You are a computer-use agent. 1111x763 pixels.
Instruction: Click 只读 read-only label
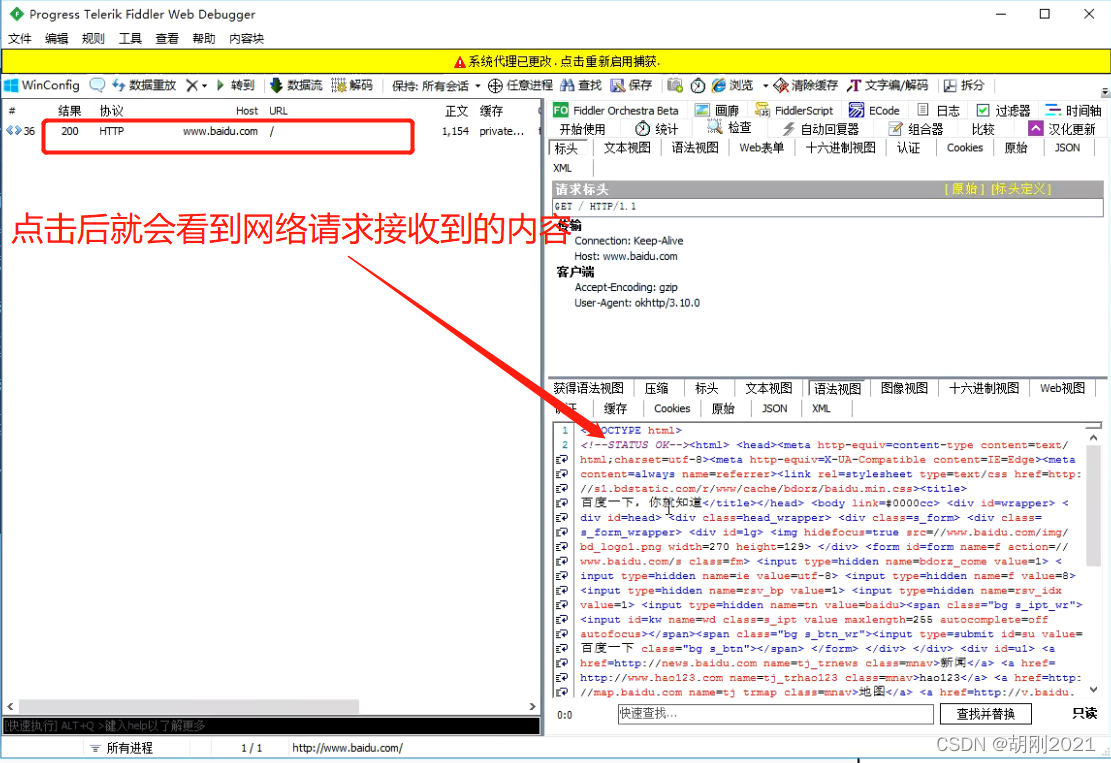pyautogui.click(x=1085, y=713)
